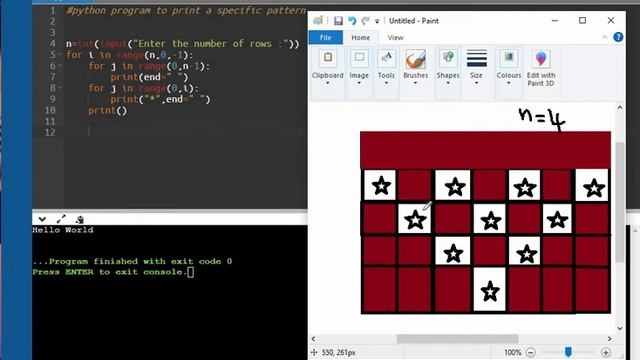Viewport: 640px width, 360px height.
Task: Click the horizontal scrollbar left arrow
Action: (x=313, y=339)
